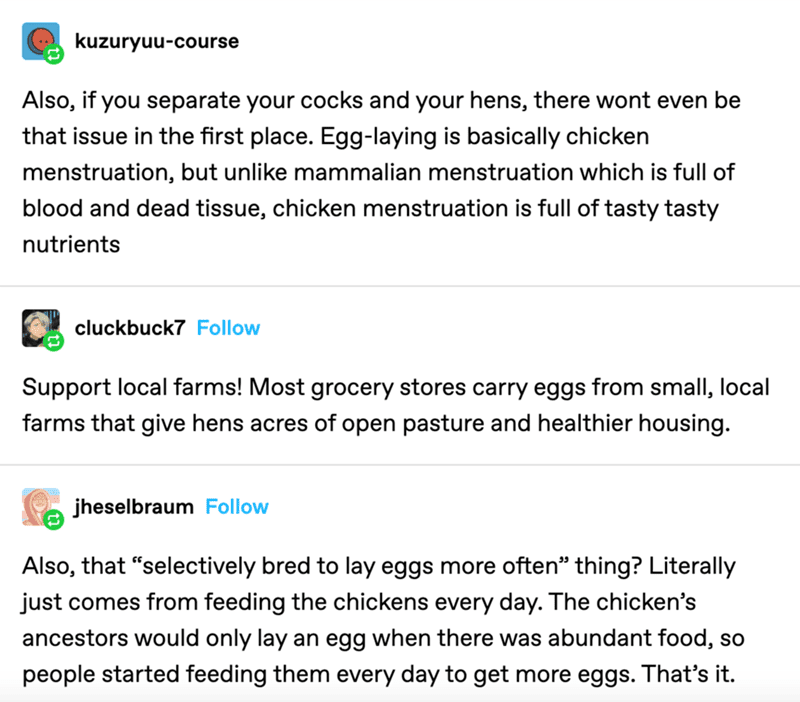Image resolution: width=800 pixels, height=702 pixels.
Task: Click reblog badge on jheselbraum avatar
Action: 54,520
